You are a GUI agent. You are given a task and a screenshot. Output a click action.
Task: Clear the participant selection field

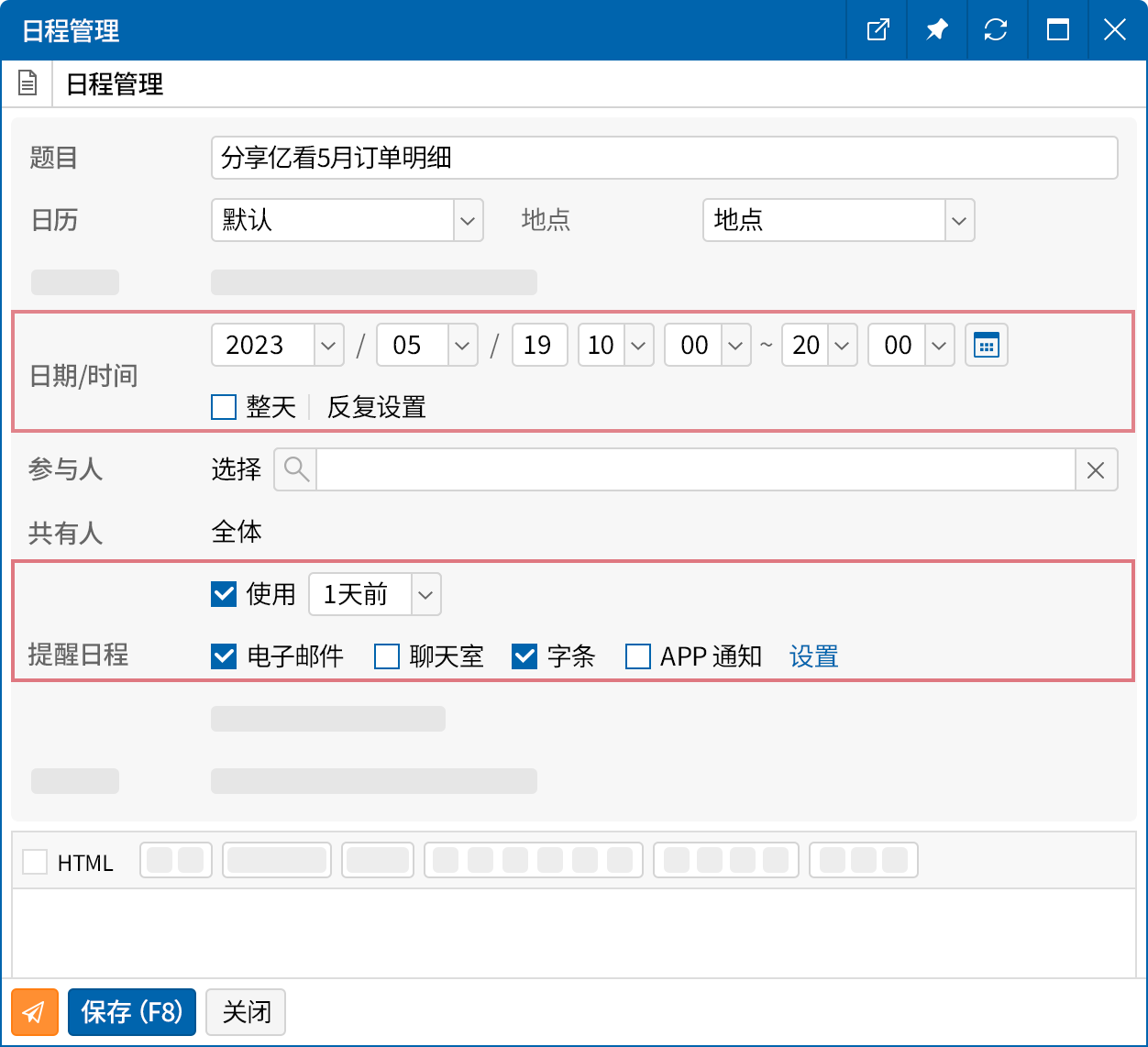point(1096,469)
